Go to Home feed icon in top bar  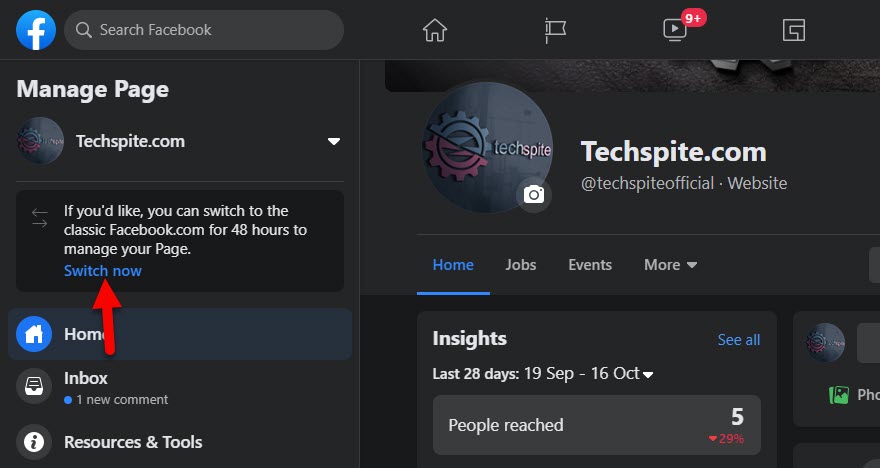coord(435,30)
